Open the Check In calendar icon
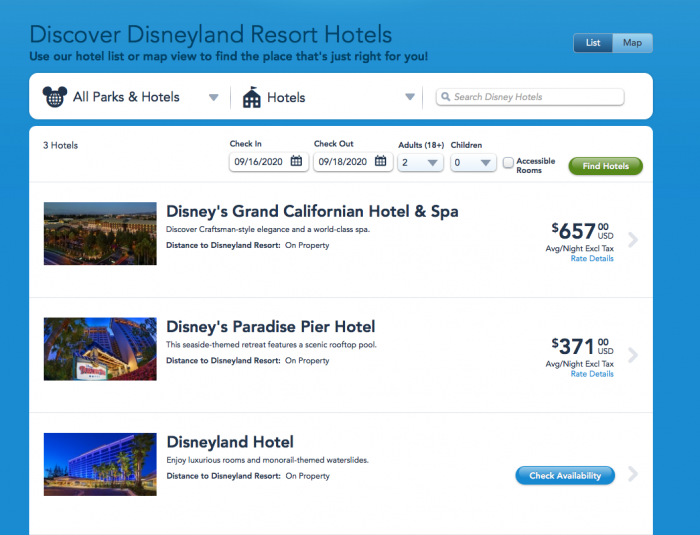Viewport: 700px width, 535px height. click(296, 161)
